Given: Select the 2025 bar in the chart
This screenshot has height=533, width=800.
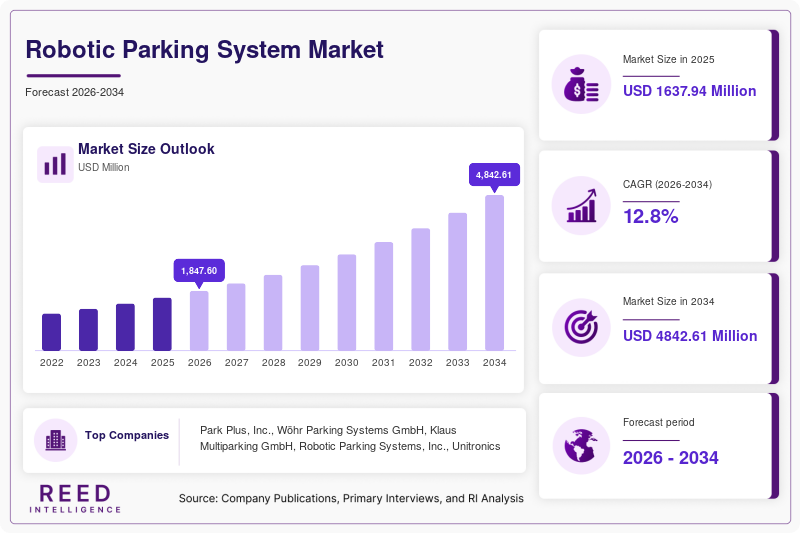Looking at the screenshot, I should coord(162,324).
